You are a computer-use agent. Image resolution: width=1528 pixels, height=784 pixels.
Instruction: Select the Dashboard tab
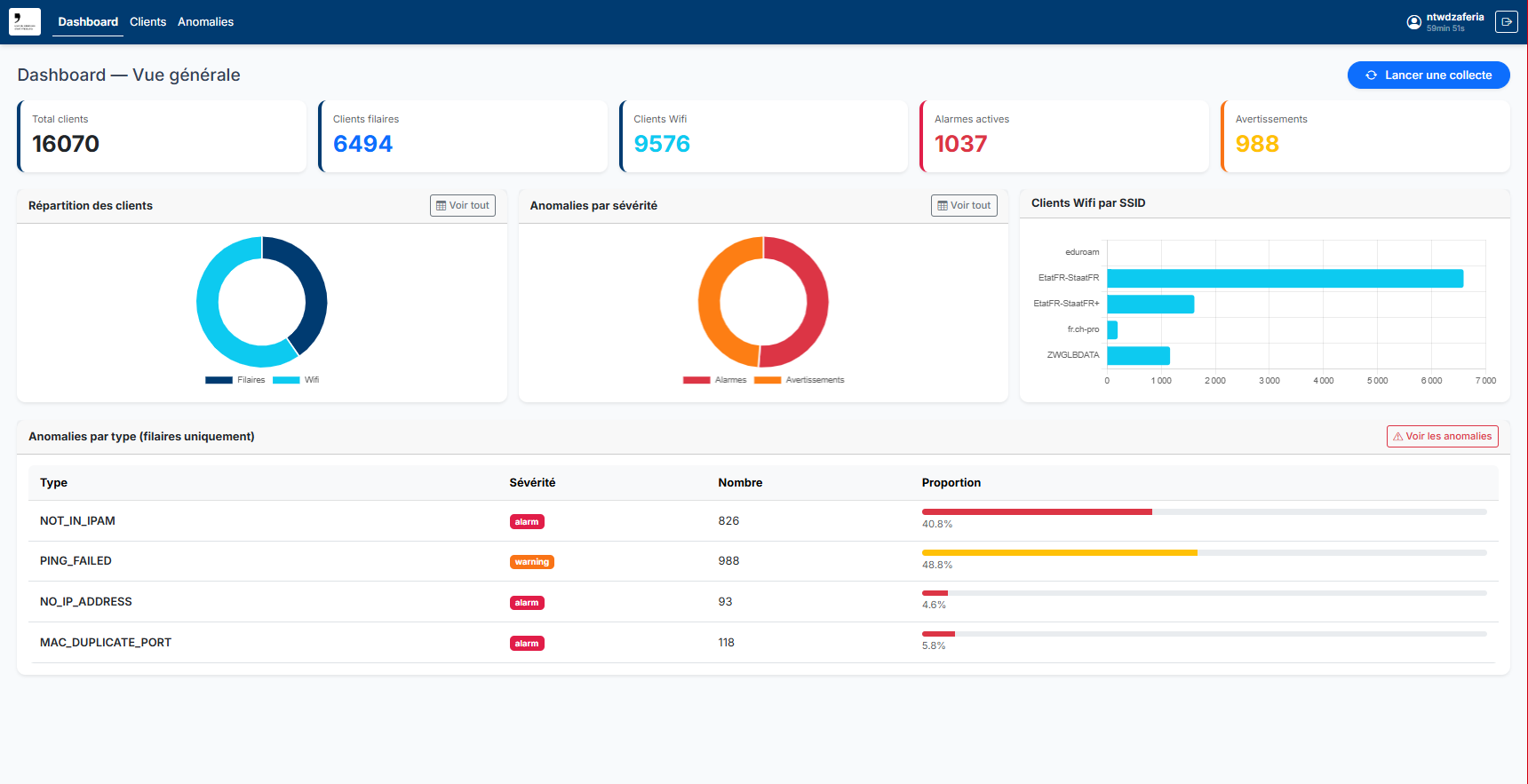click(x=88, y=22)
